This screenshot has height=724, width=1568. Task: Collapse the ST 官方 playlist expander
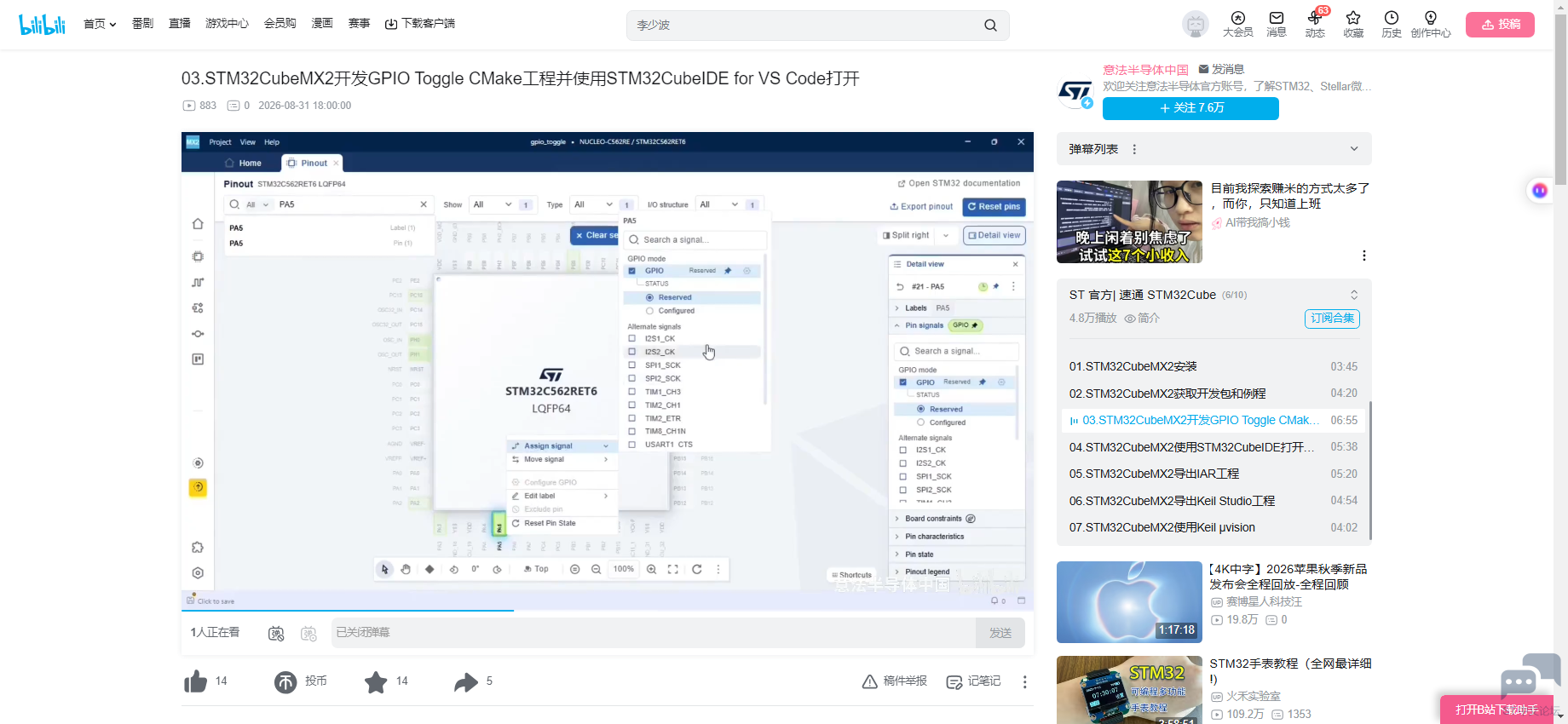click(1354, 295)
